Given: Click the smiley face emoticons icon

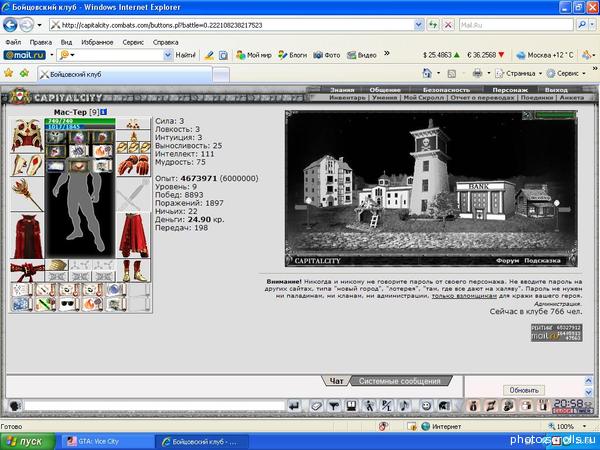Looking at the screenshot, I should pos(426,406).
